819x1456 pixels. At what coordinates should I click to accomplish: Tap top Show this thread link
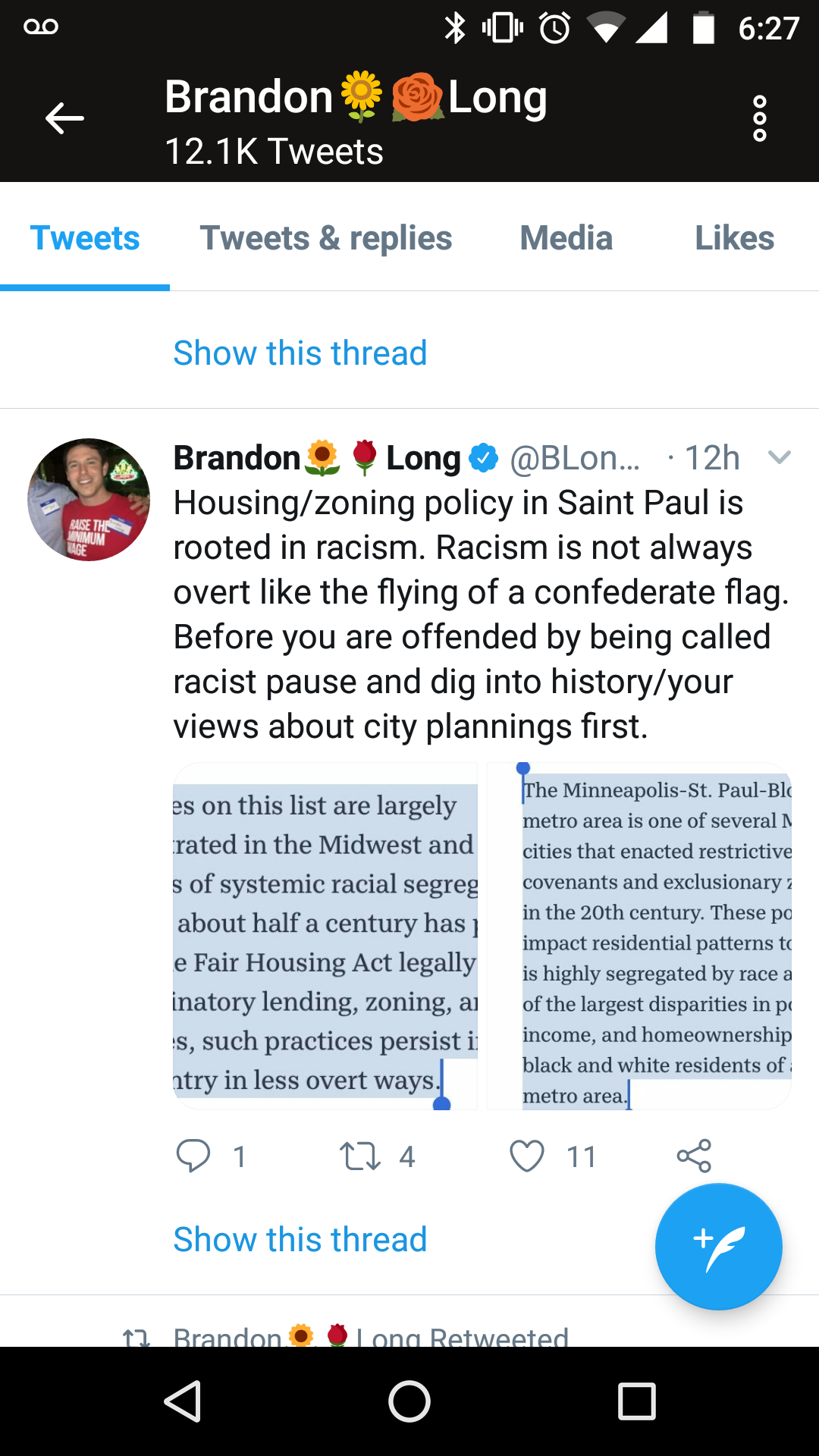click(300, 353)
